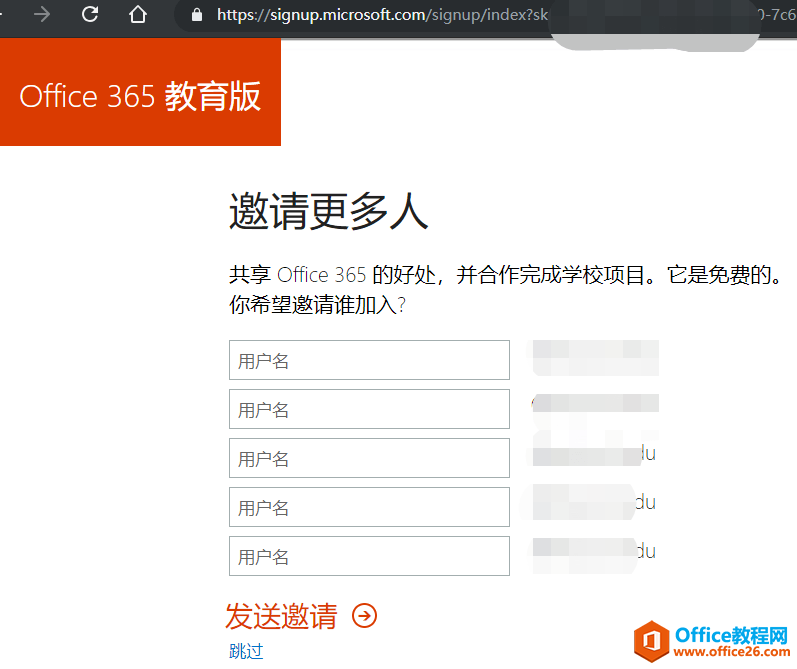This screenshot has width=797, height=669.
Task: Focus the fourth 用户名 input field
Action: click(x=369, y=507)
